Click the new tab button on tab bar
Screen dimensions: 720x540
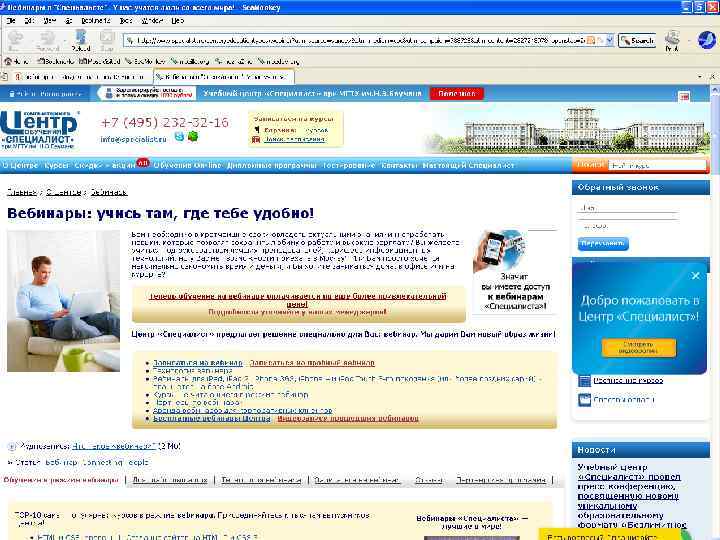pyautogui.click(x=5, y=77)
